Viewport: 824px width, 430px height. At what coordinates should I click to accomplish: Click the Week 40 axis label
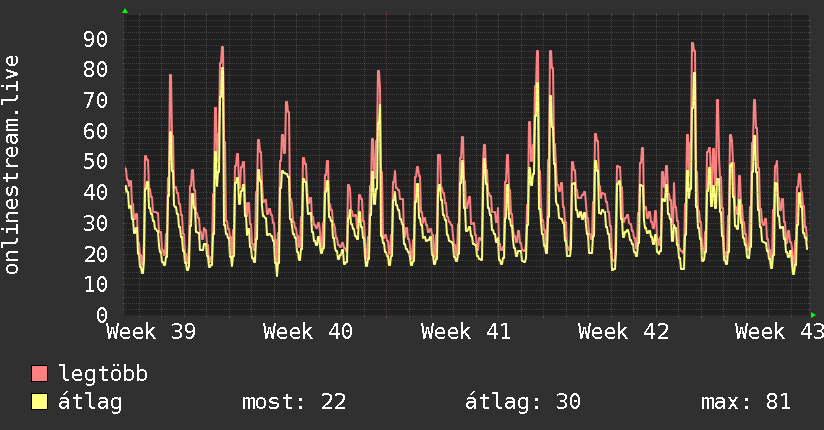point(308,332)
